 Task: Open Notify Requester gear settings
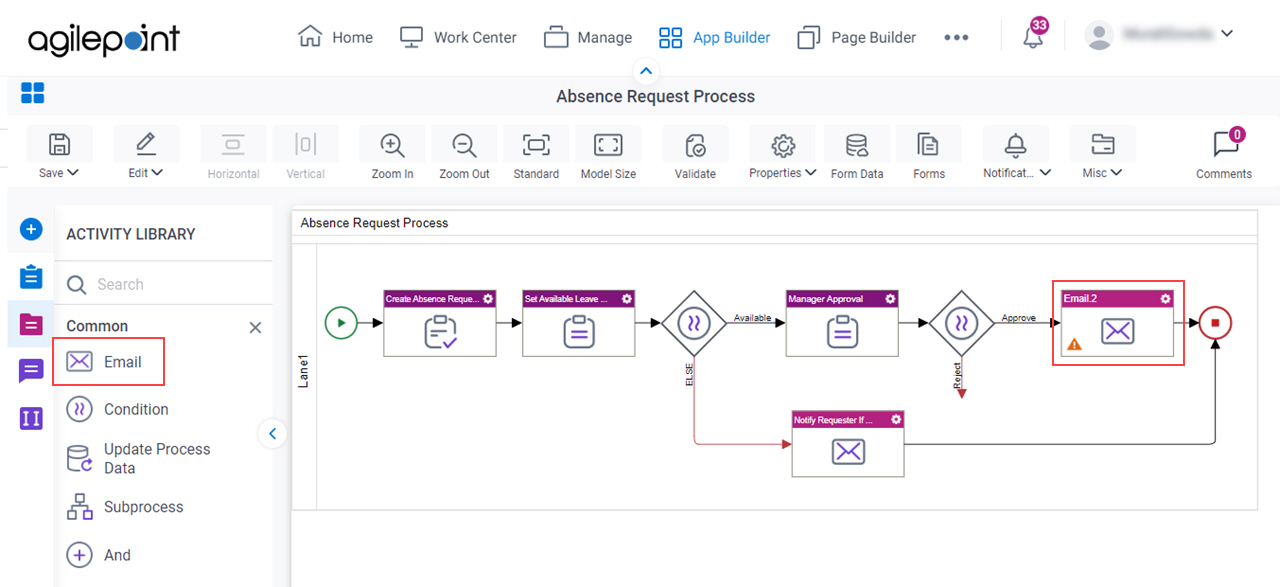896,419
